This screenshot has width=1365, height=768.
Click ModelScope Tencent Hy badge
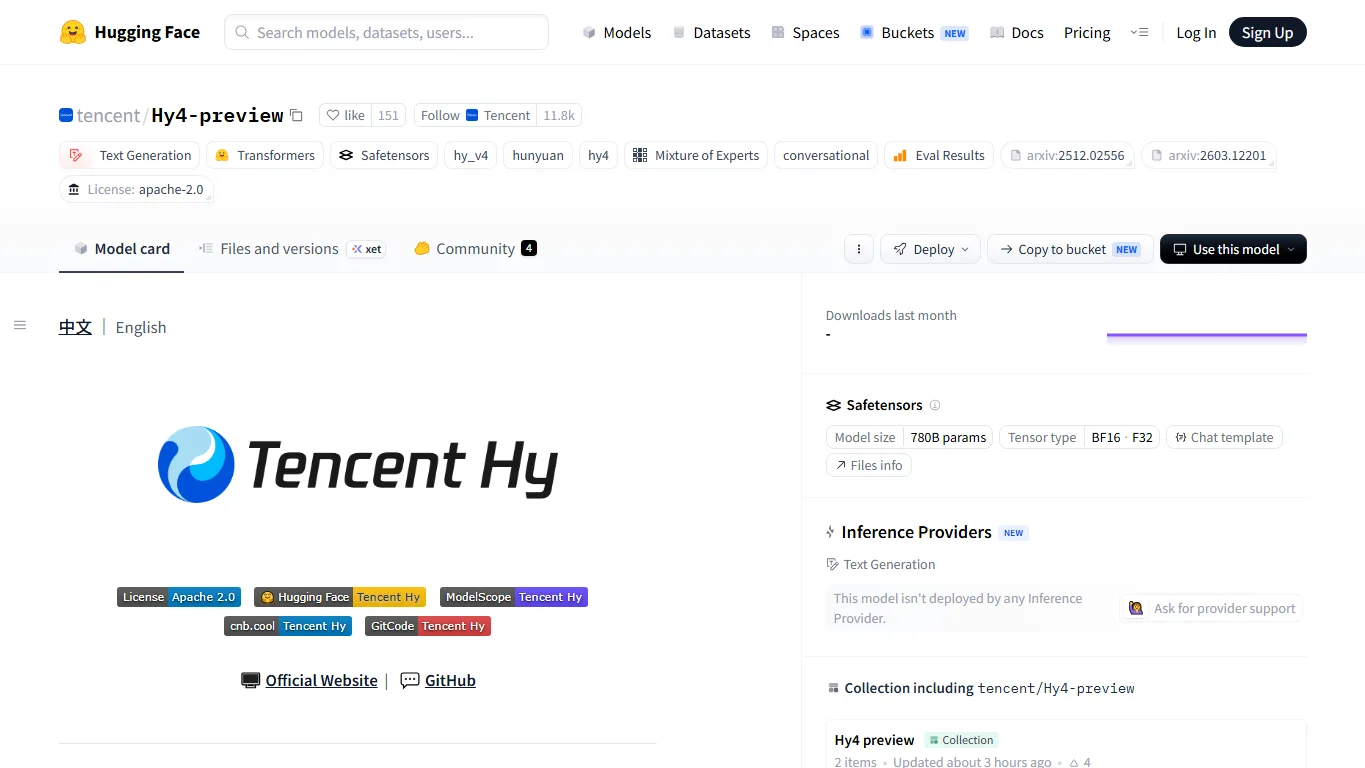click(x=514, y=597)
